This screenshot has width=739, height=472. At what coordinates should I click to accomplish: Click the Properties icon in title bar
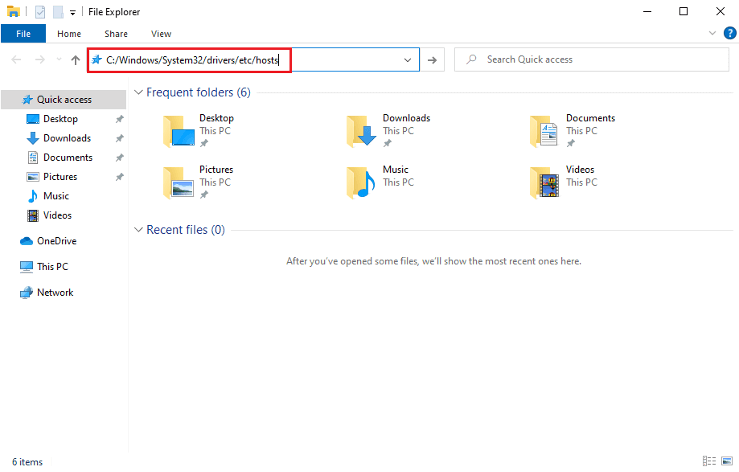coord(39,11)
